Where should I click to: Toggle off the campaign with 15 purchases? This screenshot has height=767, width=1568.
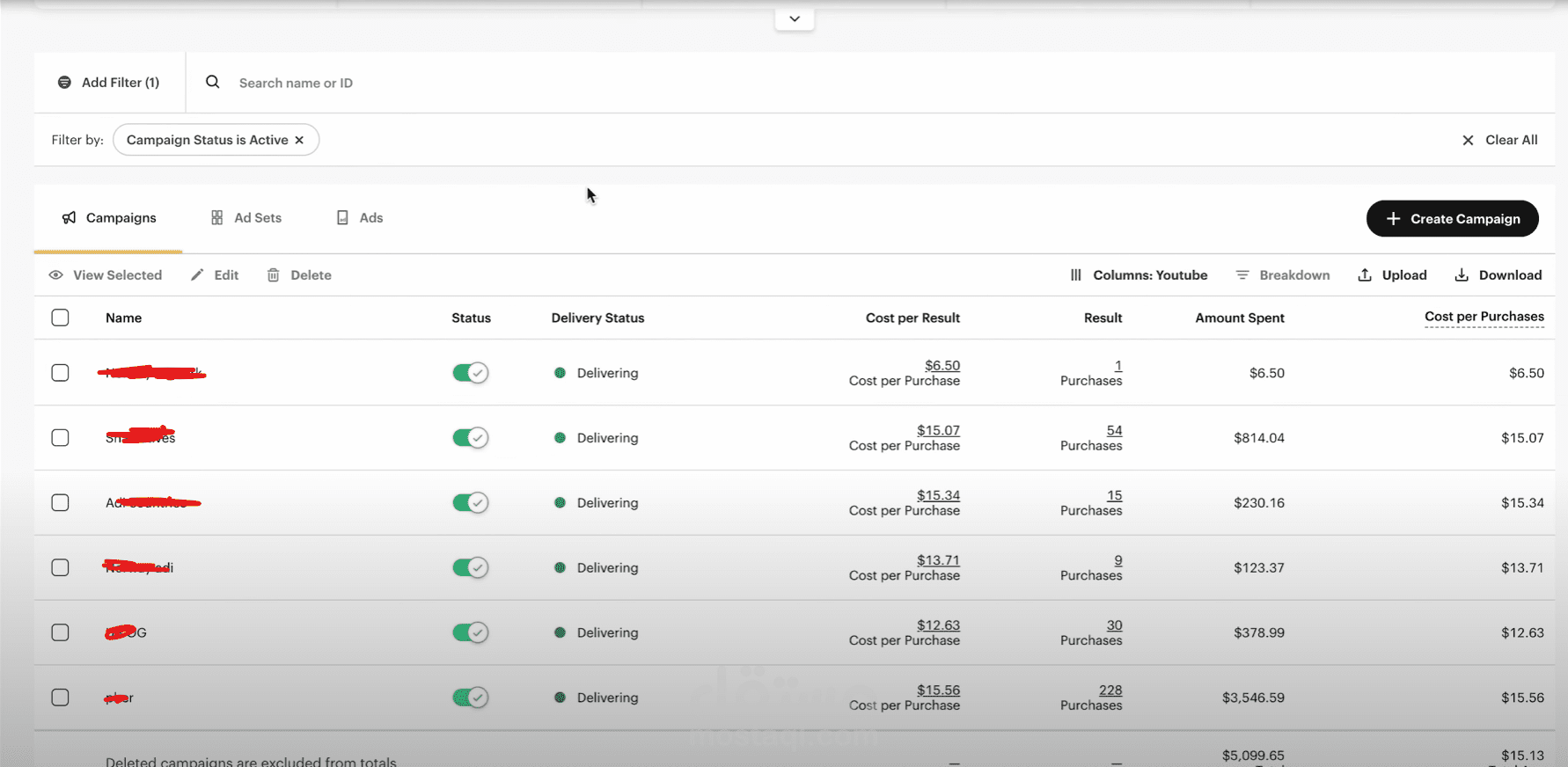pos(471,503)
